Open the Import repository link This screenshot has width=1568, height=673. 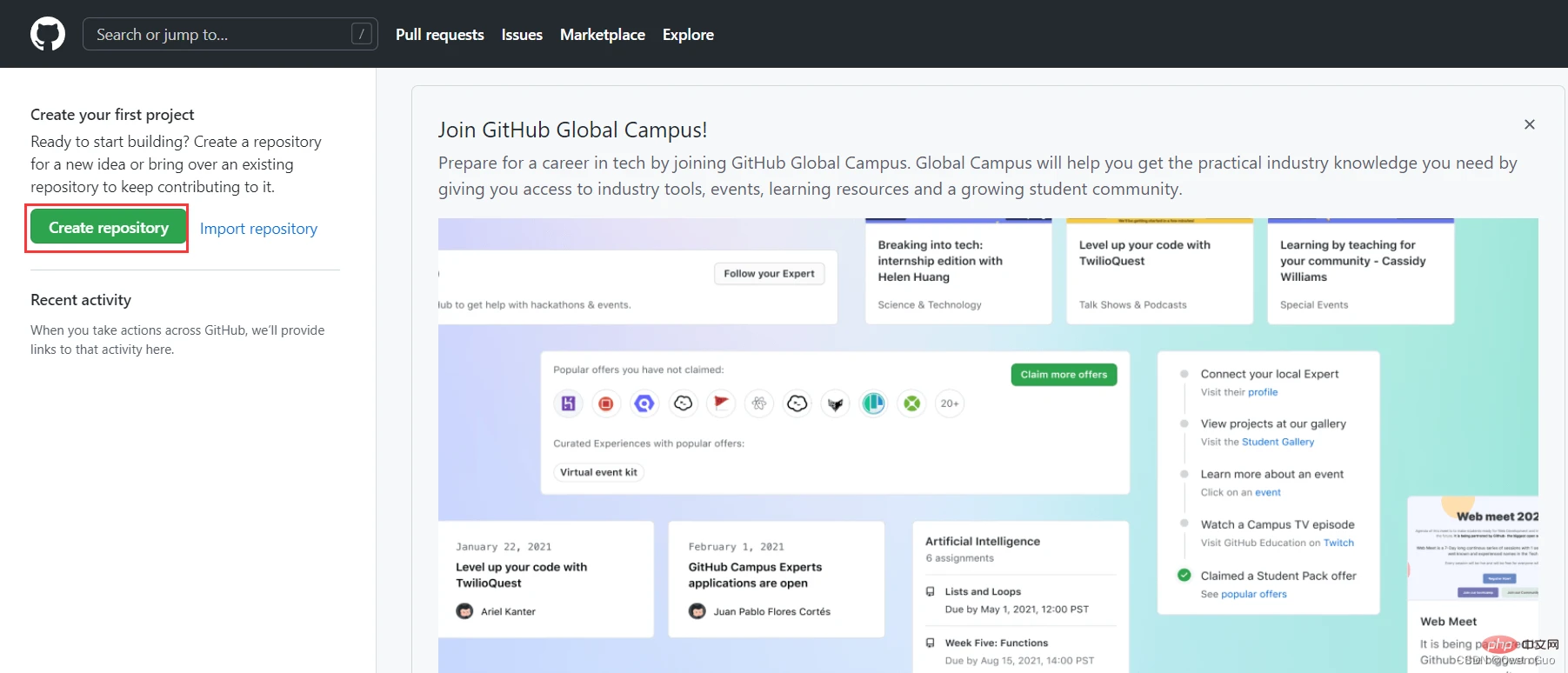[258, 229]
